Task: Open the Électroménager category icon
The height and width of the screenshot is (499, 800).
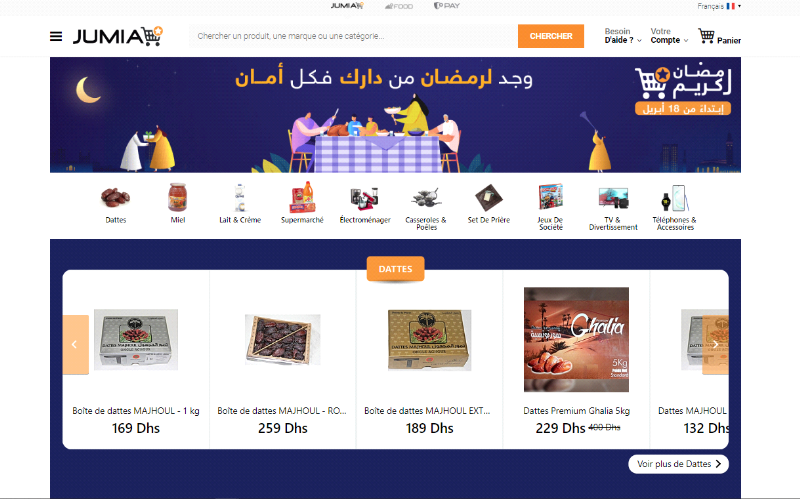Action: pos(364,198)
